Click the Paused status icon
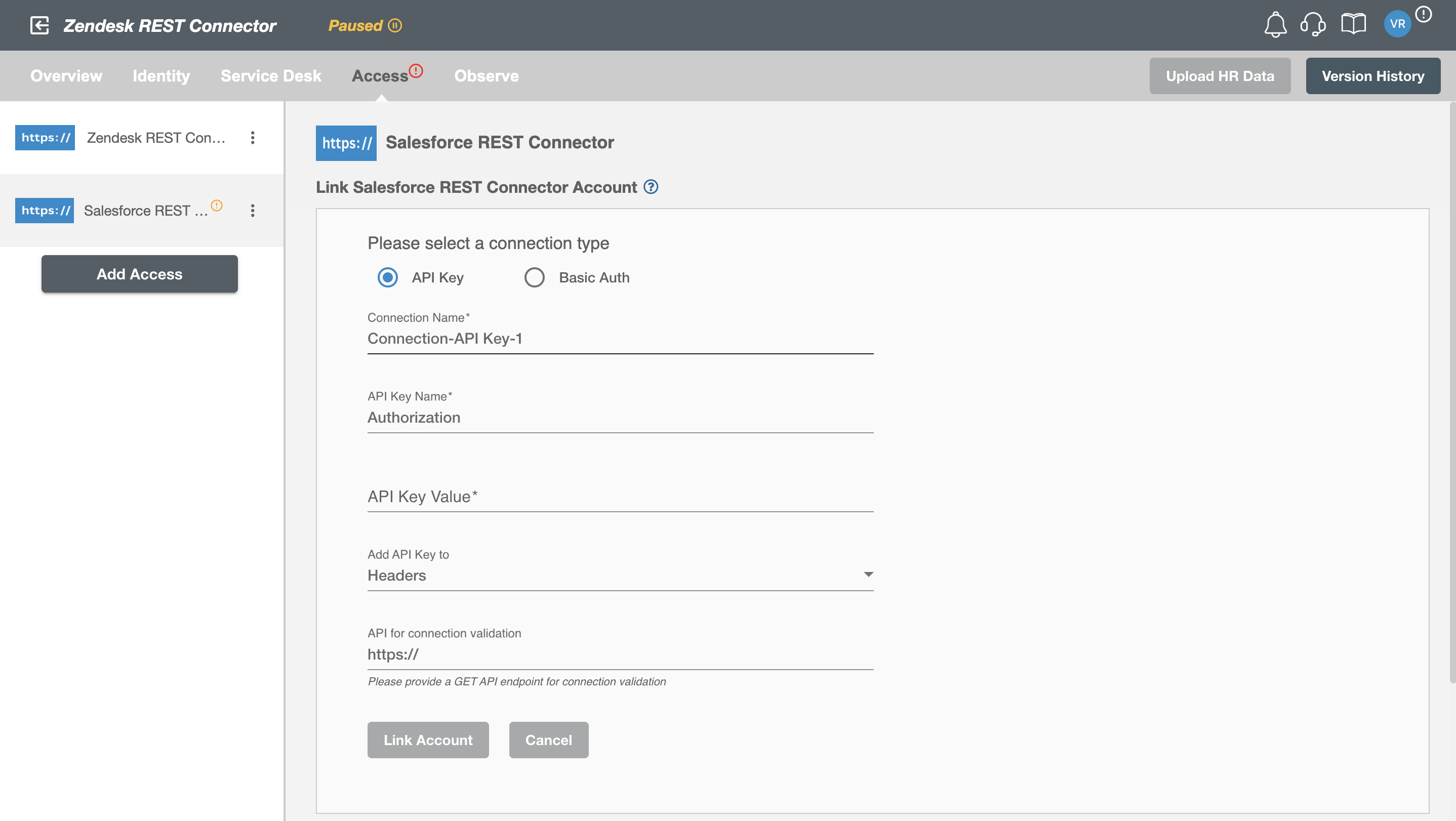 click(395, 25)
